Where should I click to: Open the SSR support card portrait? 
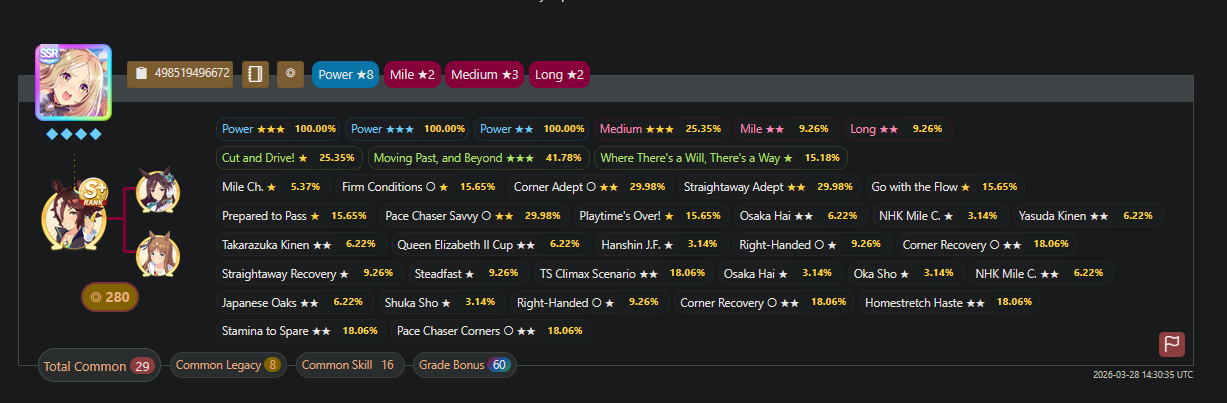point(73,82)
